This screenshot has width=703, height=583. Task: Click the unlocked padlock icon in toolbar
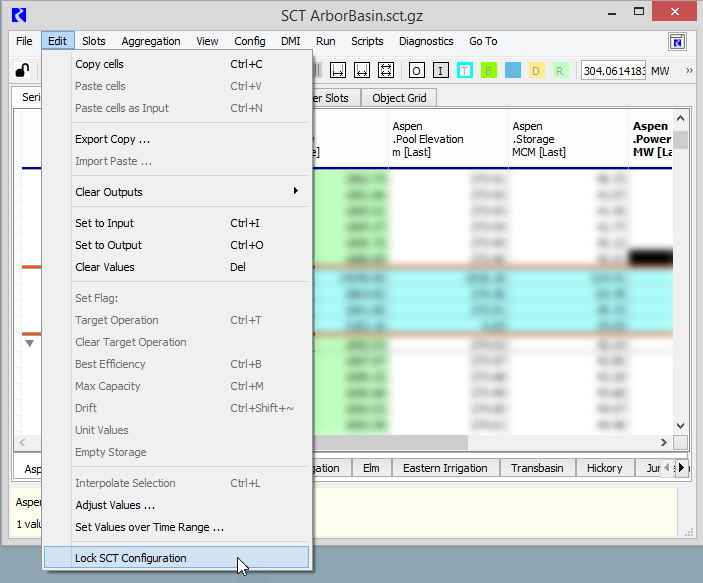click(21, 70)
